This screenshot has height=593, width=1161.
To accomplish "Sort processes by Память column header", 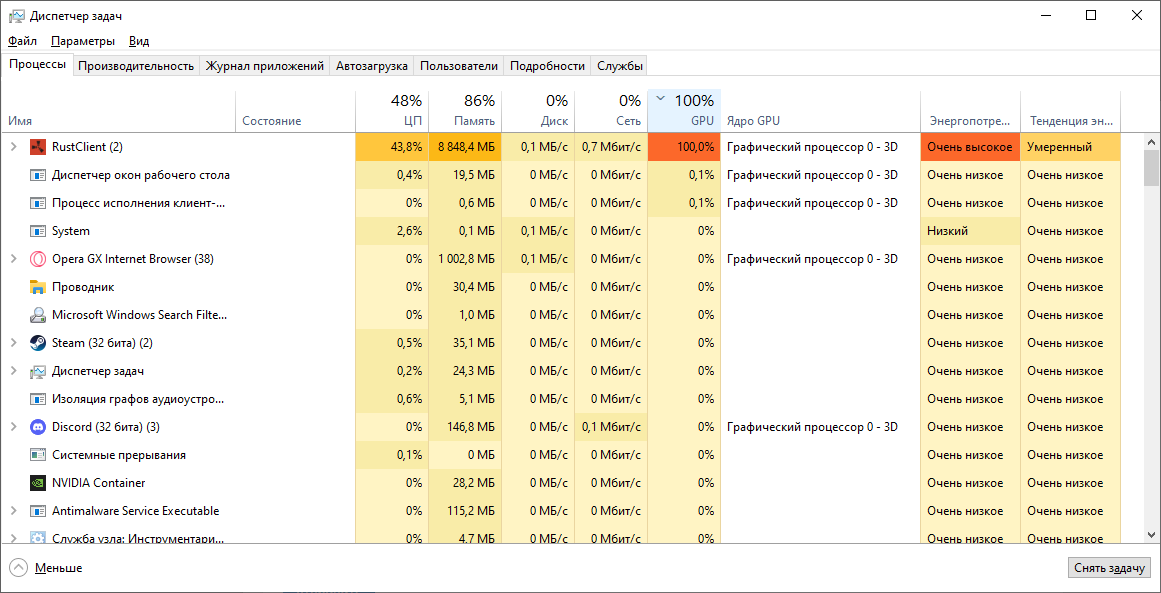I will 465,111.
